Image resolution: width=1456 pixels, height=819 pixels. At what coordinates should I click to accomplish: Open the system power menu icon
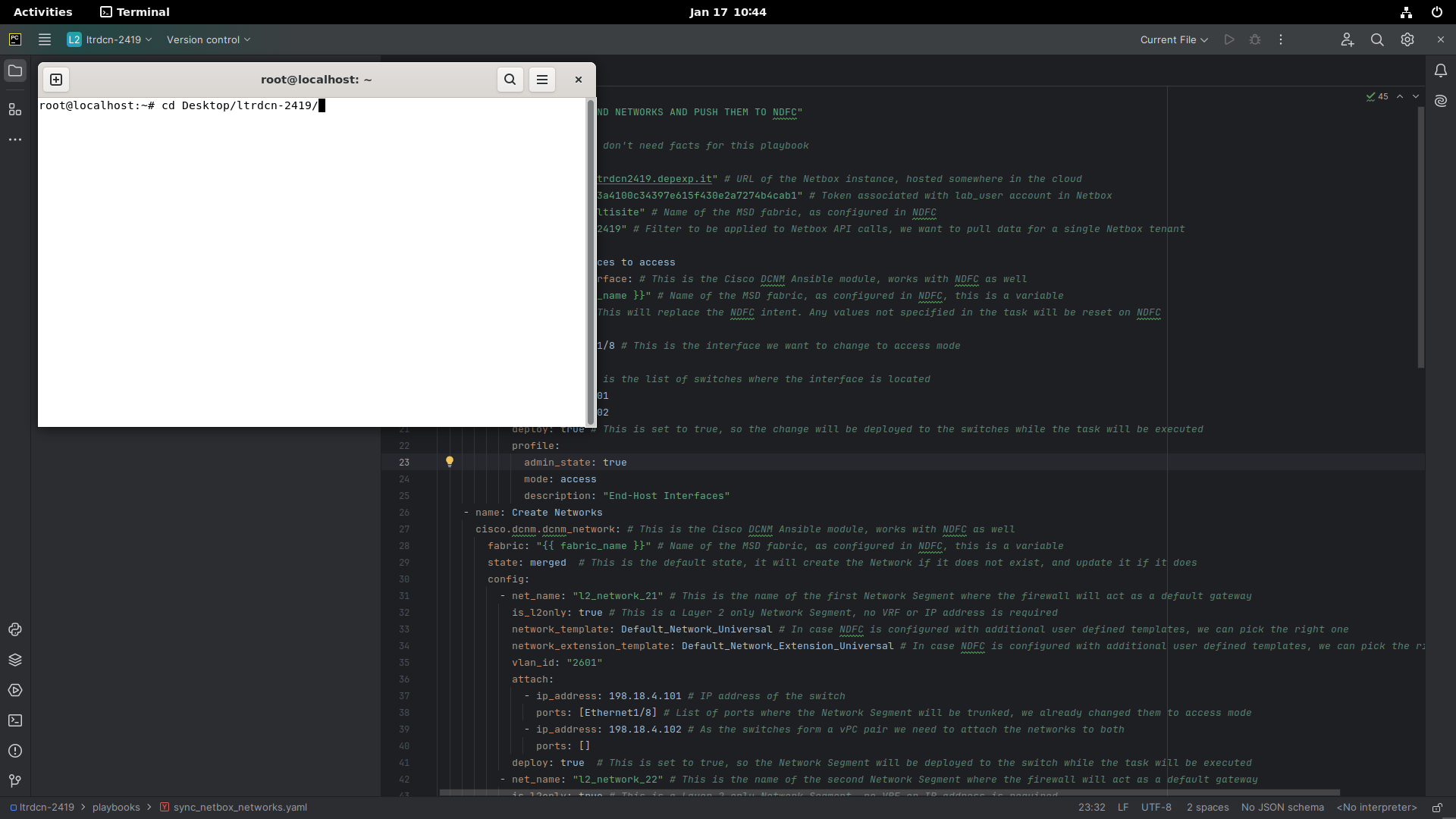click(1436, 12)
